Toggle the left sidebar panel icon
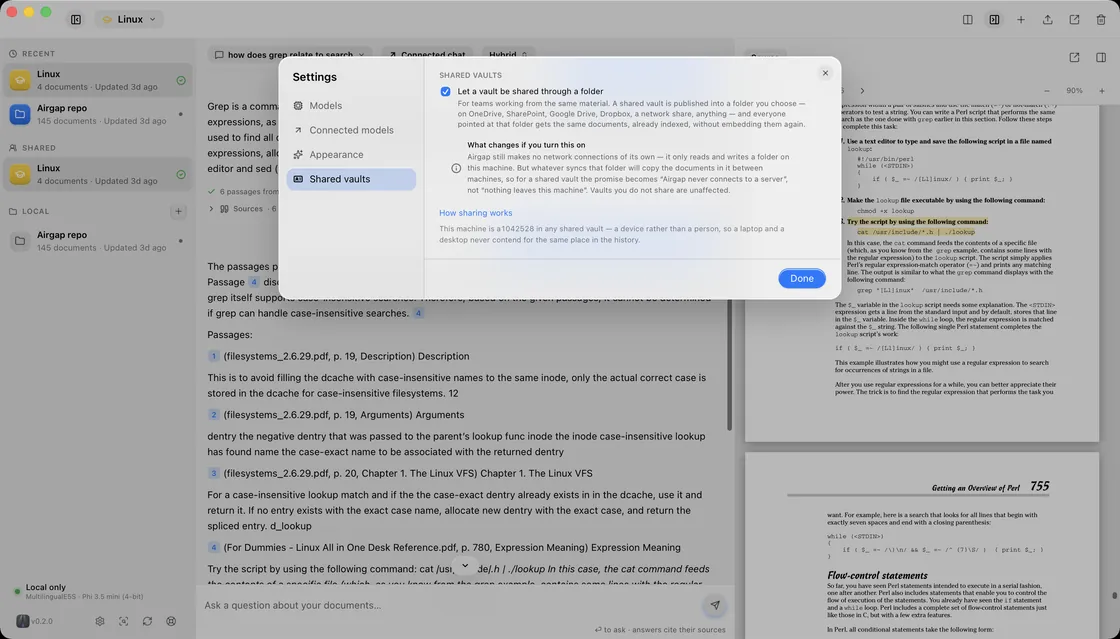1120x639 pixels. point(76,19)
